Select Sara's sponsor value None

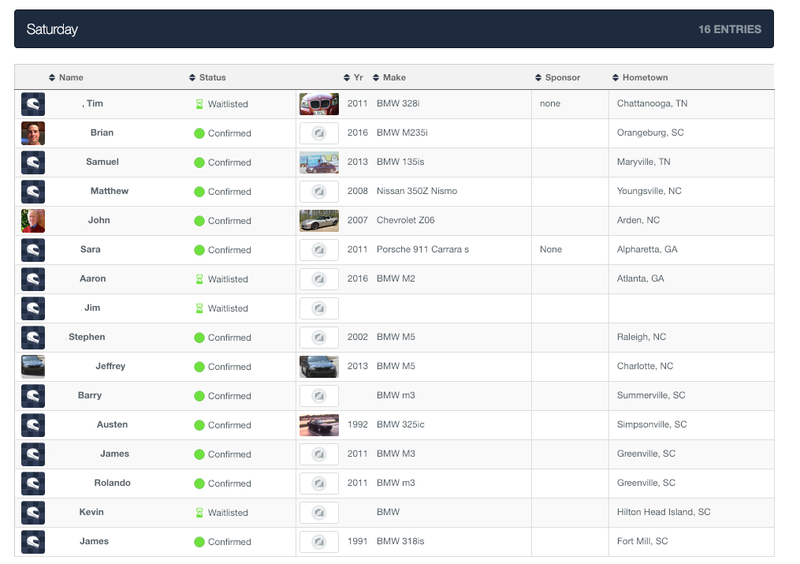[x=551, y=250]
